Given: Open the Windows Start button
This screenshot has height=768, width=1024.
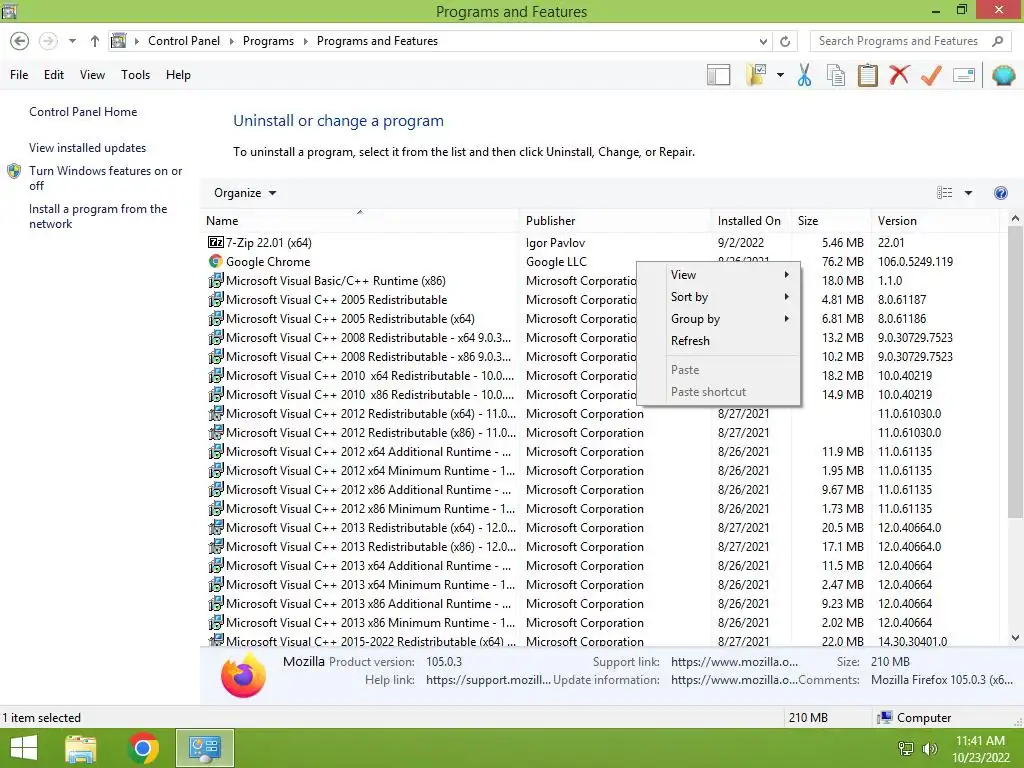Looking at the screenshot, I should [x=24, y=748].
